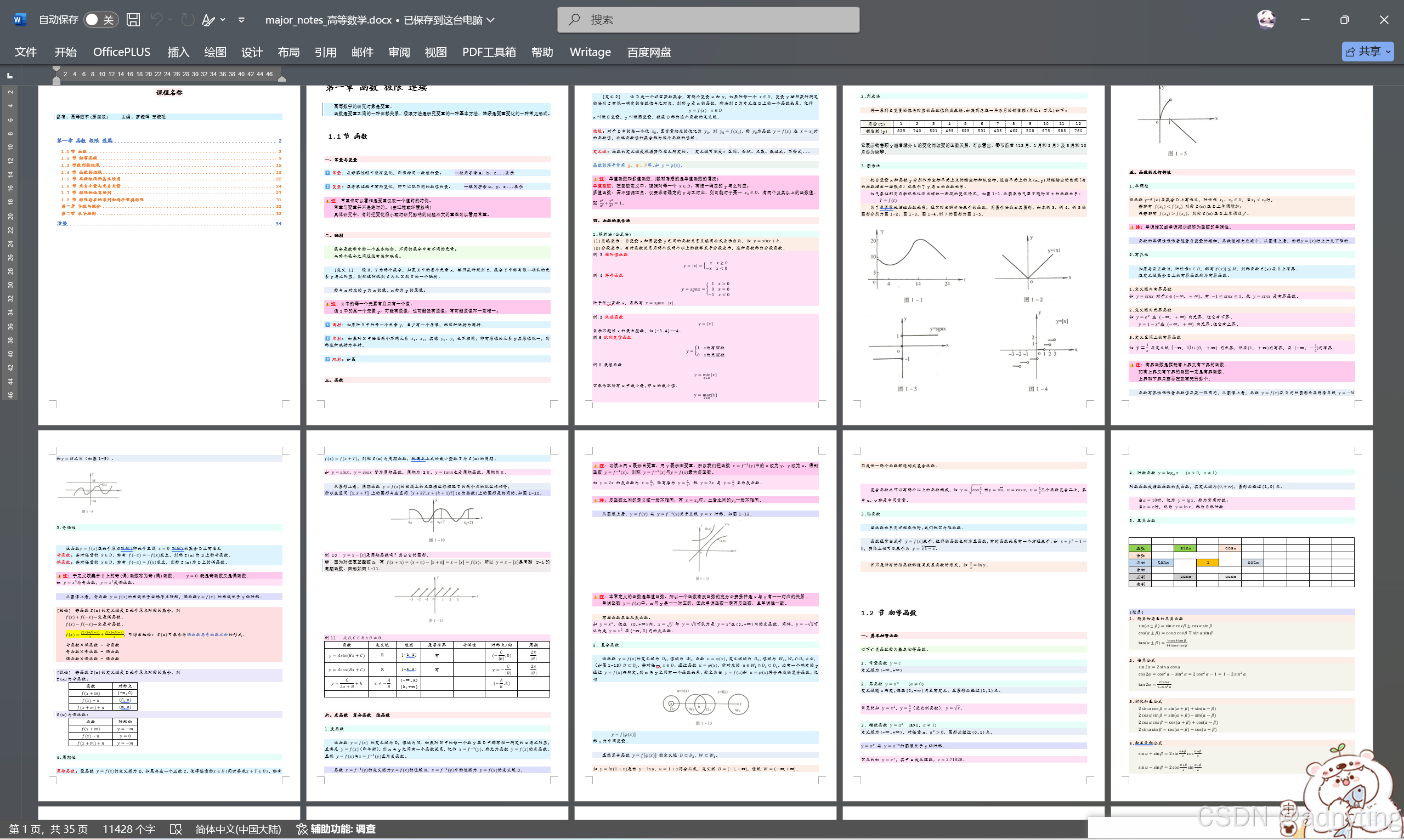Click the Save icon in title bar
The width and height of the screenshot is (1404, 840).
pos(133,20)
